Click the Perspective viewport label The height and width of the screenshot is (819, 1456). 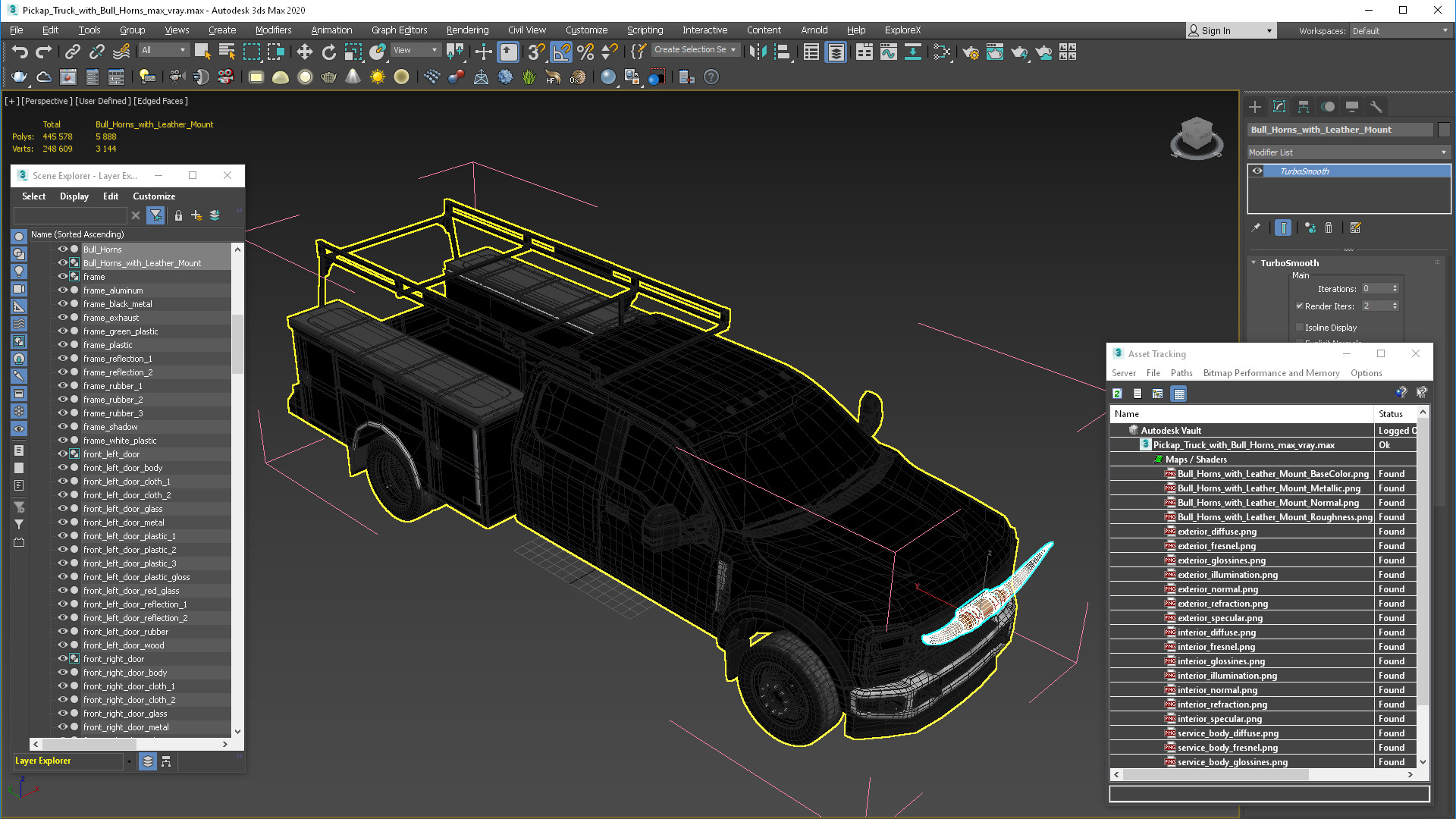tap(47, 101)
